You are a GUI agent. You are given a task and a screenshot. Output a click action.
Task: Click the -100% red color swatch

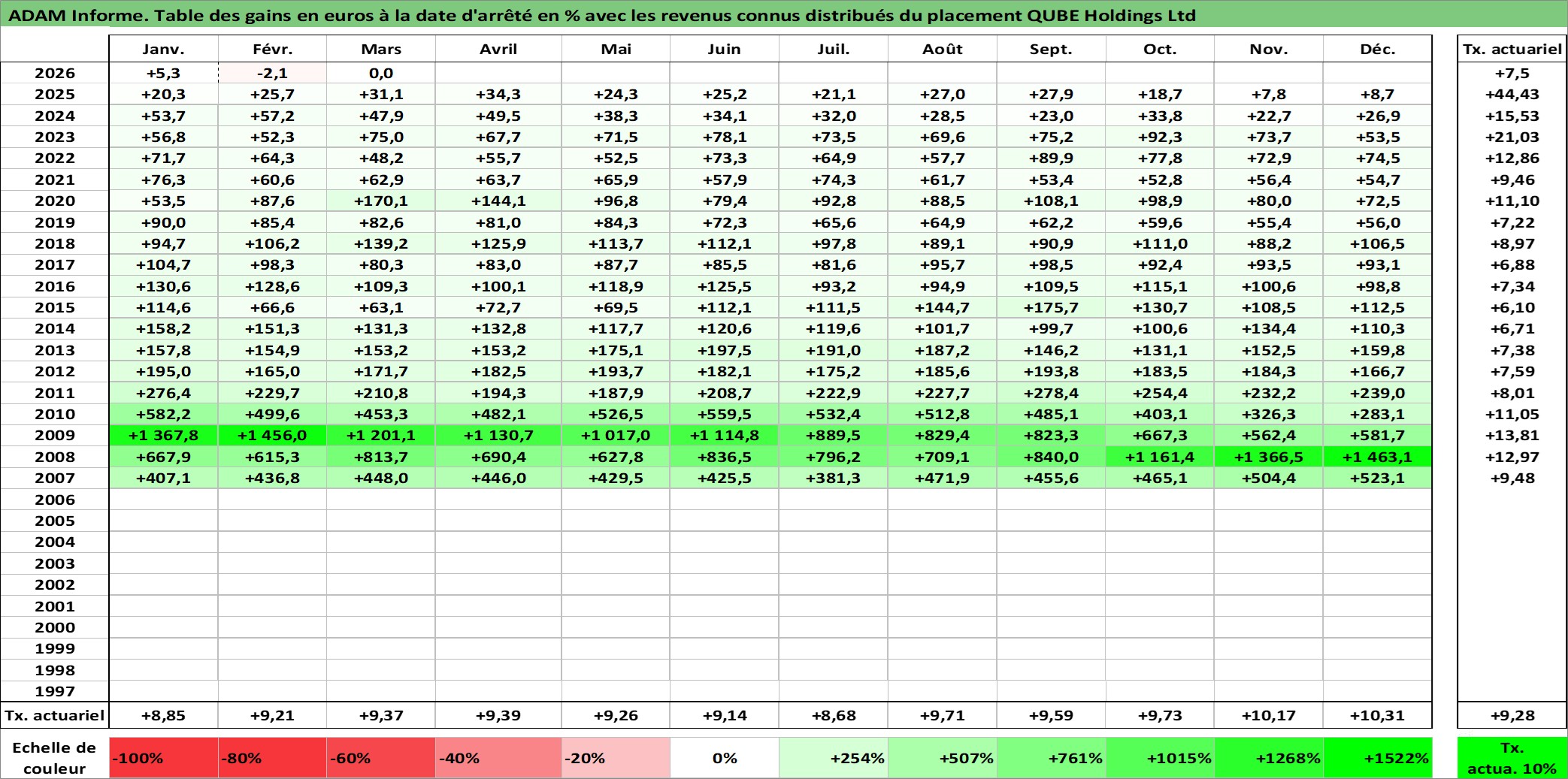tap(163, 758)
